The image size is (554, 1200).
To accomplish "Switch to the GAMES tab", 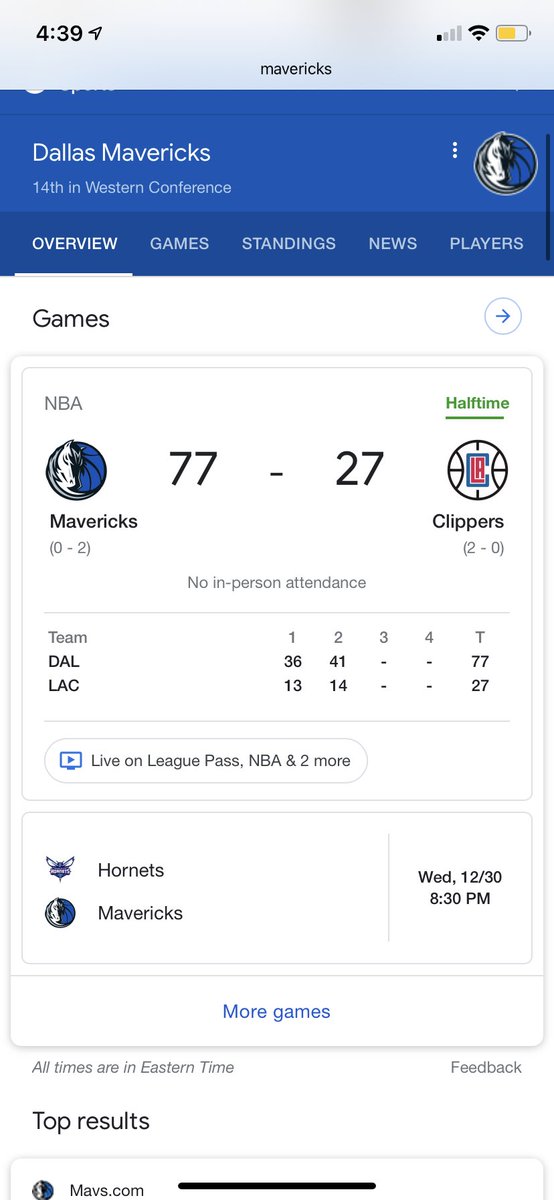I will click(x=180, y=243).
